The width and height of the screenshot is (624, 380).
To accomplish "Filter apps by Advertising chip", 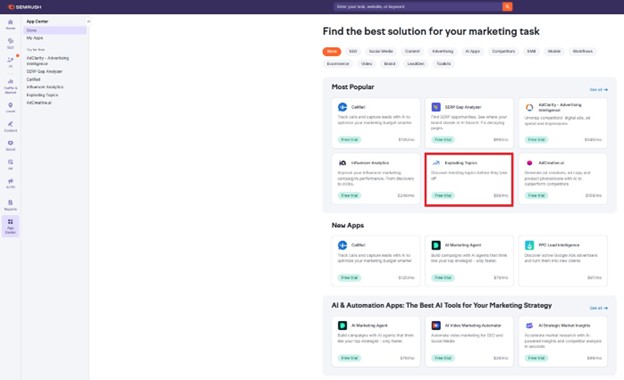I will coord(443,51).
